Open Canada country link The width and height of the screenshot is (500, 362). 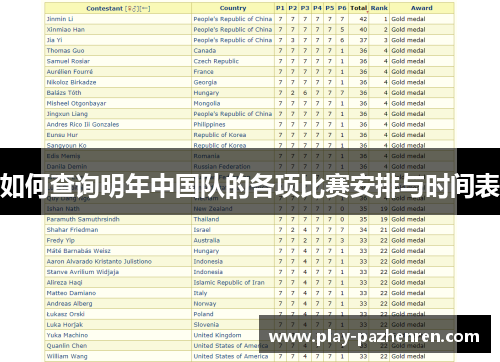pos(205,51)
